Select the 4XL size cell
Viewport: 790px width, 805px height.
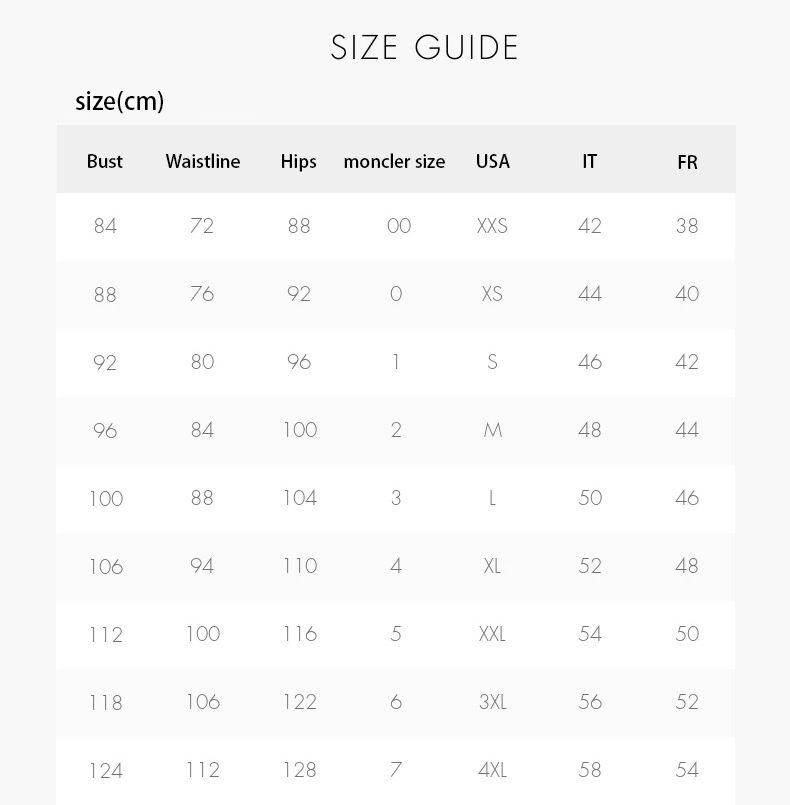pyautogui.click(x=492, y=770)
